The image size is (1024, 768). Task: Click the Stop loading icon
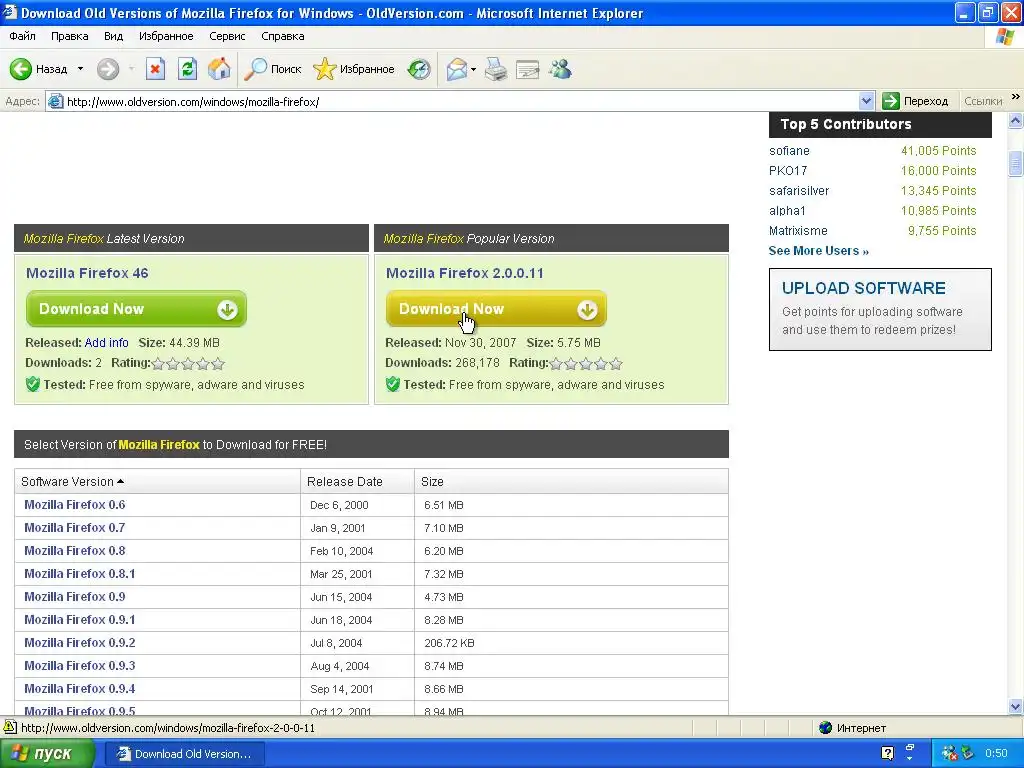(155, 69)
